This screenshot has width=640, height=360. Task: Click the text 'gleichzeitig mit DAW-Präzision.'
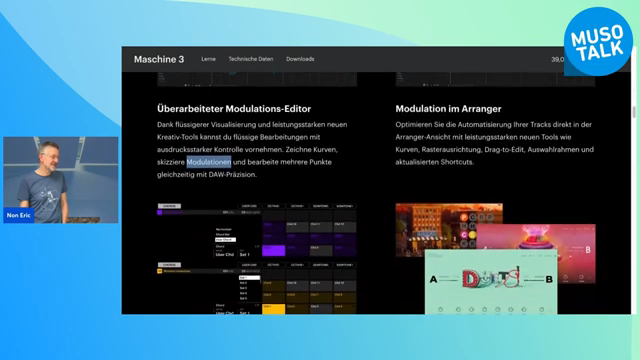coord(207,174)
